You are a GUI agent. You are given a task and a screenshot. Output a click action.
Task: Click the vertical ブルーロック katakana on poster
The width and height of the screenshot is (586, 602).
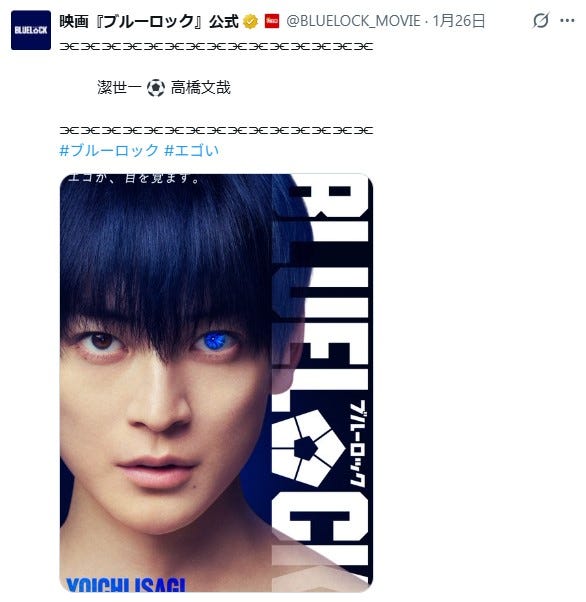click(x=357, y=444)
